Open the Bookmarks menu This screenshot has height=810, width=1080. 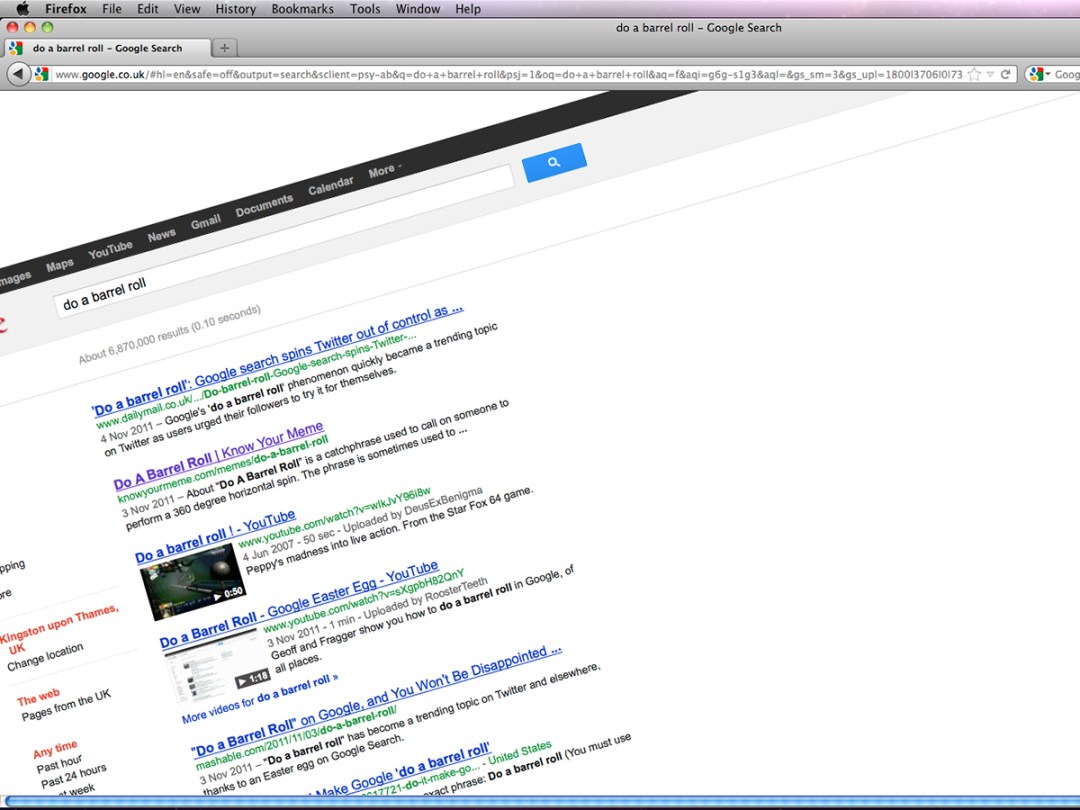pos(302,9)
